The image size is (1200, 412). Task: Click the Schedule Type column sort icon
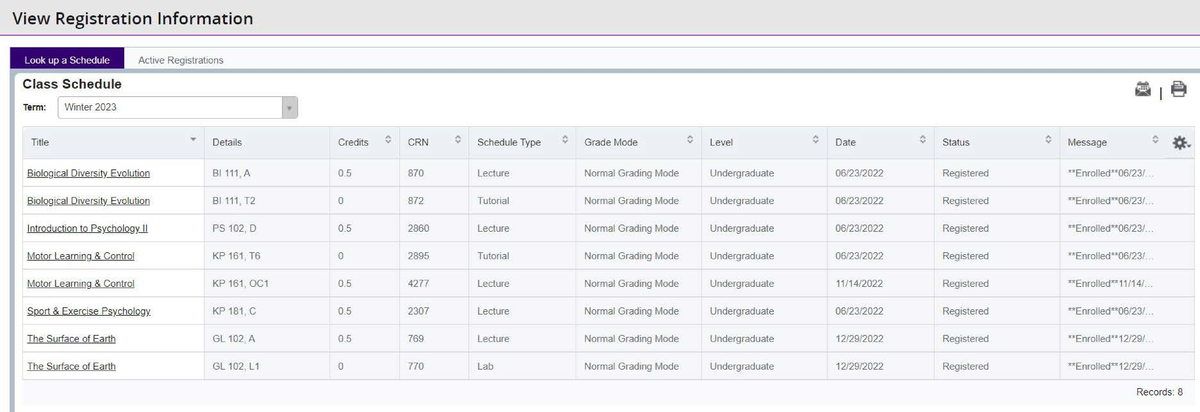[x=564, y=141]
